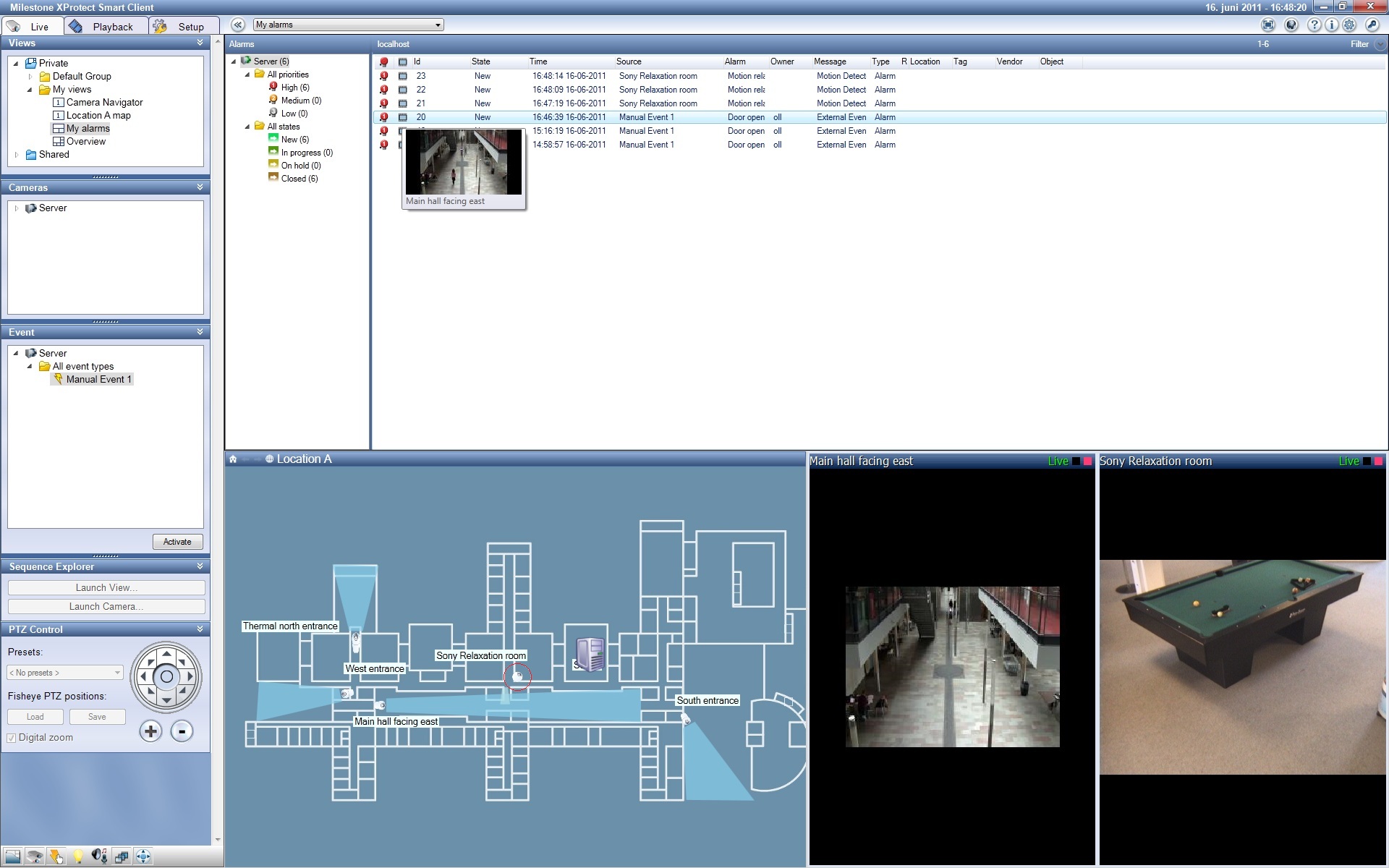Collapse the Event panel
This screenshot has height=868, width=1389.
tap(200, 332)
